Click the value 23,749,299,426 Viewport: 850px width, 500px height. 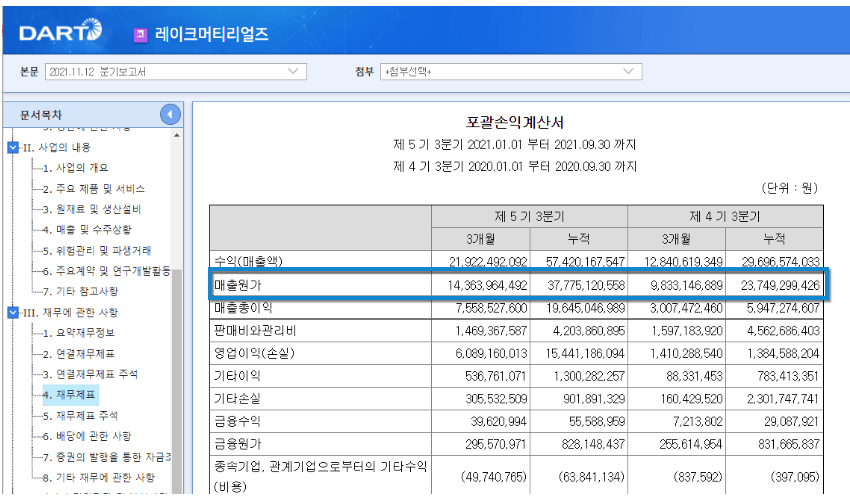(x=780, y=285)
